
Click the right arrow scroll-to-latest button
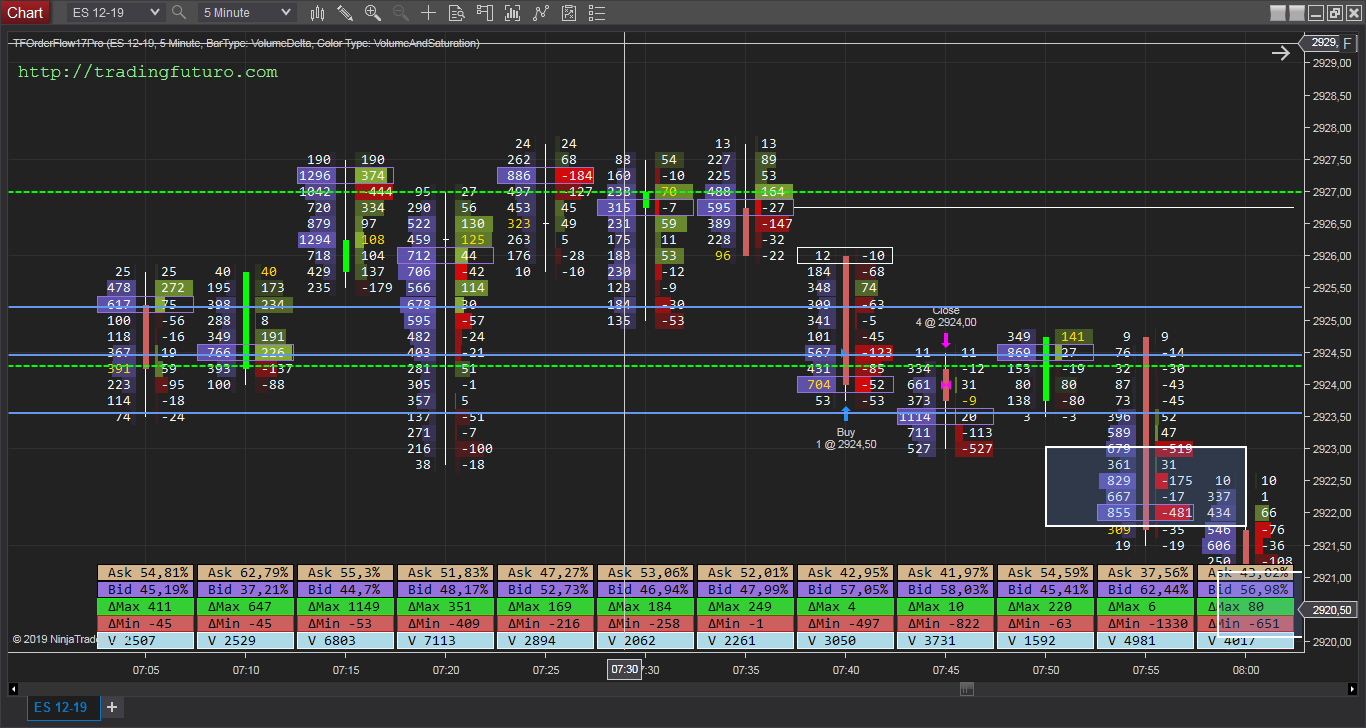1281,54
